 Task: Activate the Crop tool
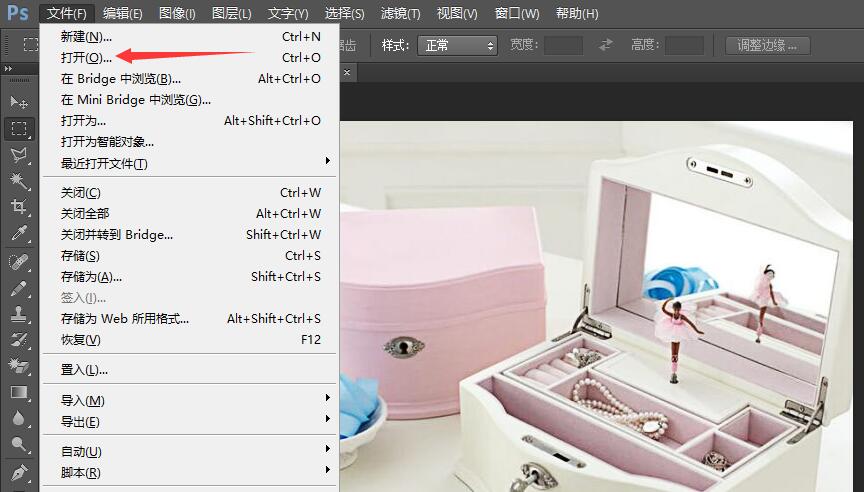pos(18,206)
